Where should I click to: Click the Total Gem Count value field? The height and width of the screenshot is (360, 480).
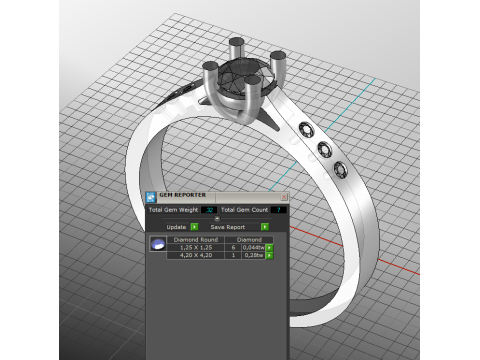tap(278, 210)
